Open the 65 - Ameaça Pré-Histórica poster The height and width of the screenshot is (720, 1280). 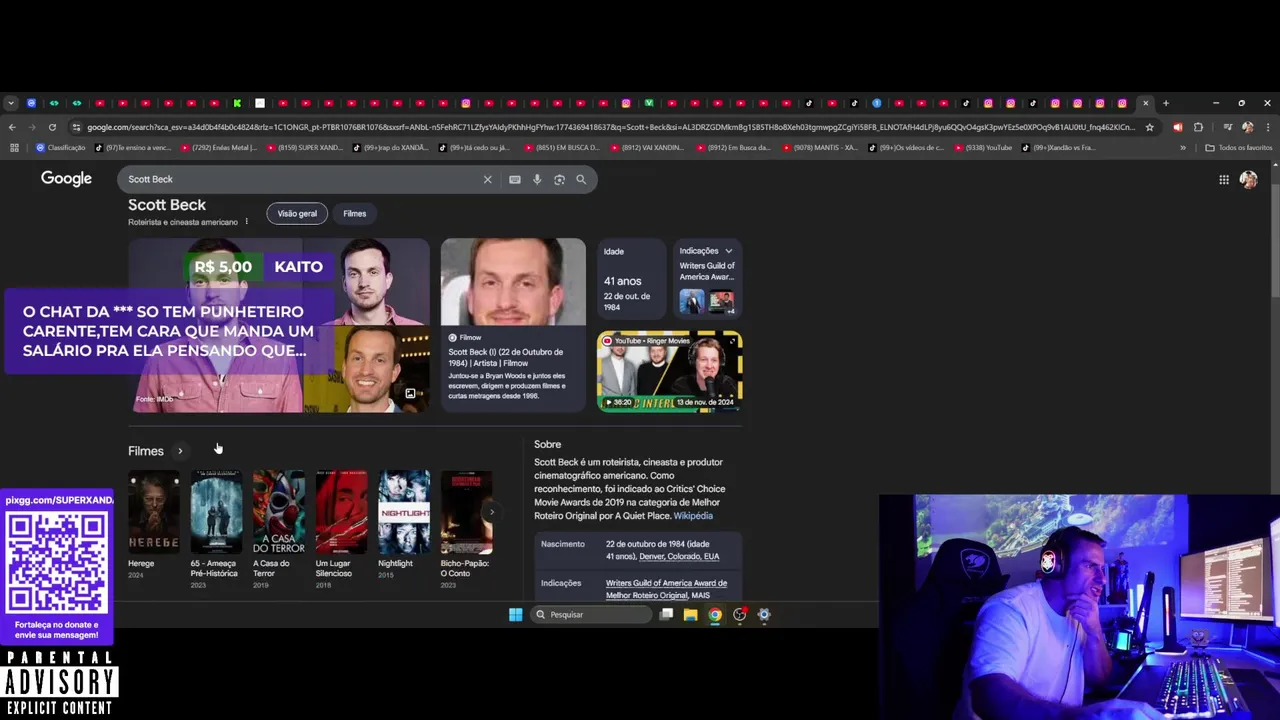(216, 512)
